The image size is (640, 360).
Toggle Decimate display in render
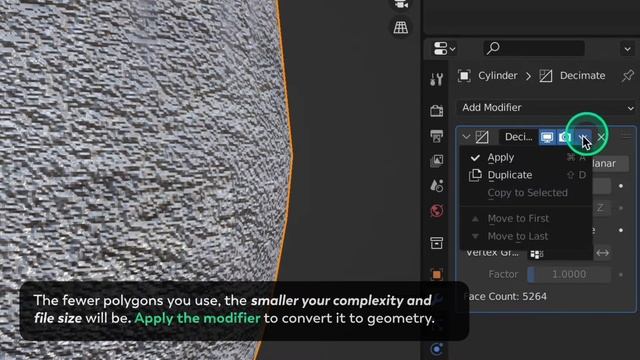coord(565,137)
